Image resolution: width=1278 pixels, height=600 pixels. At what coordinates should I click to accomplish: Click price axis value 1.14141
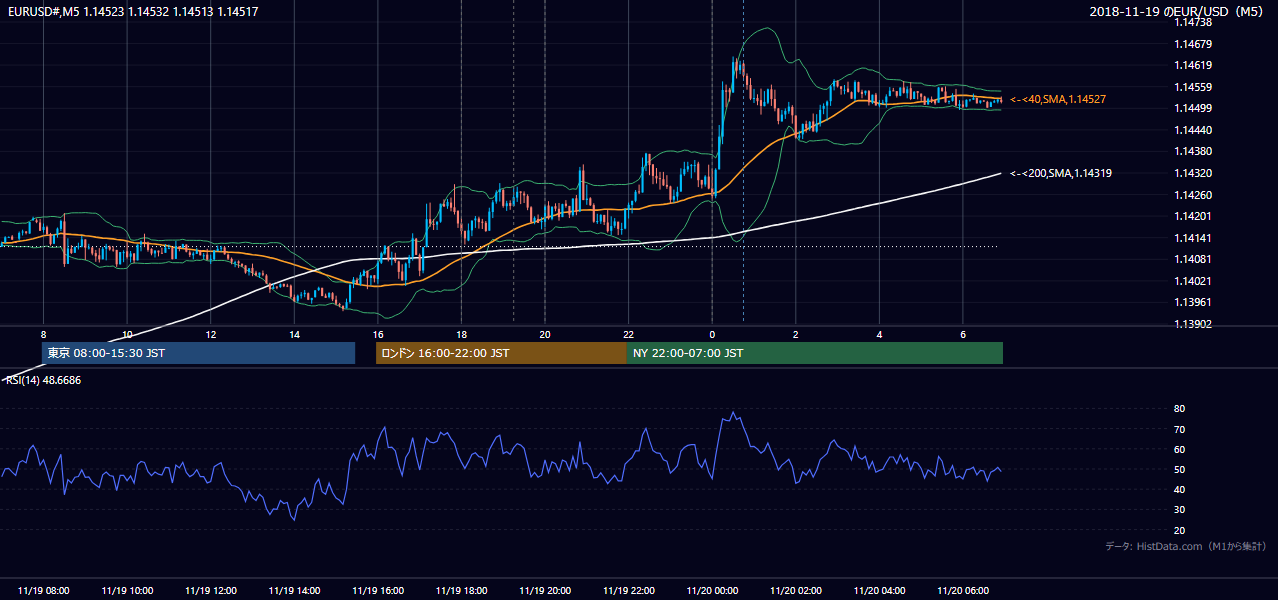(1193, 238)
